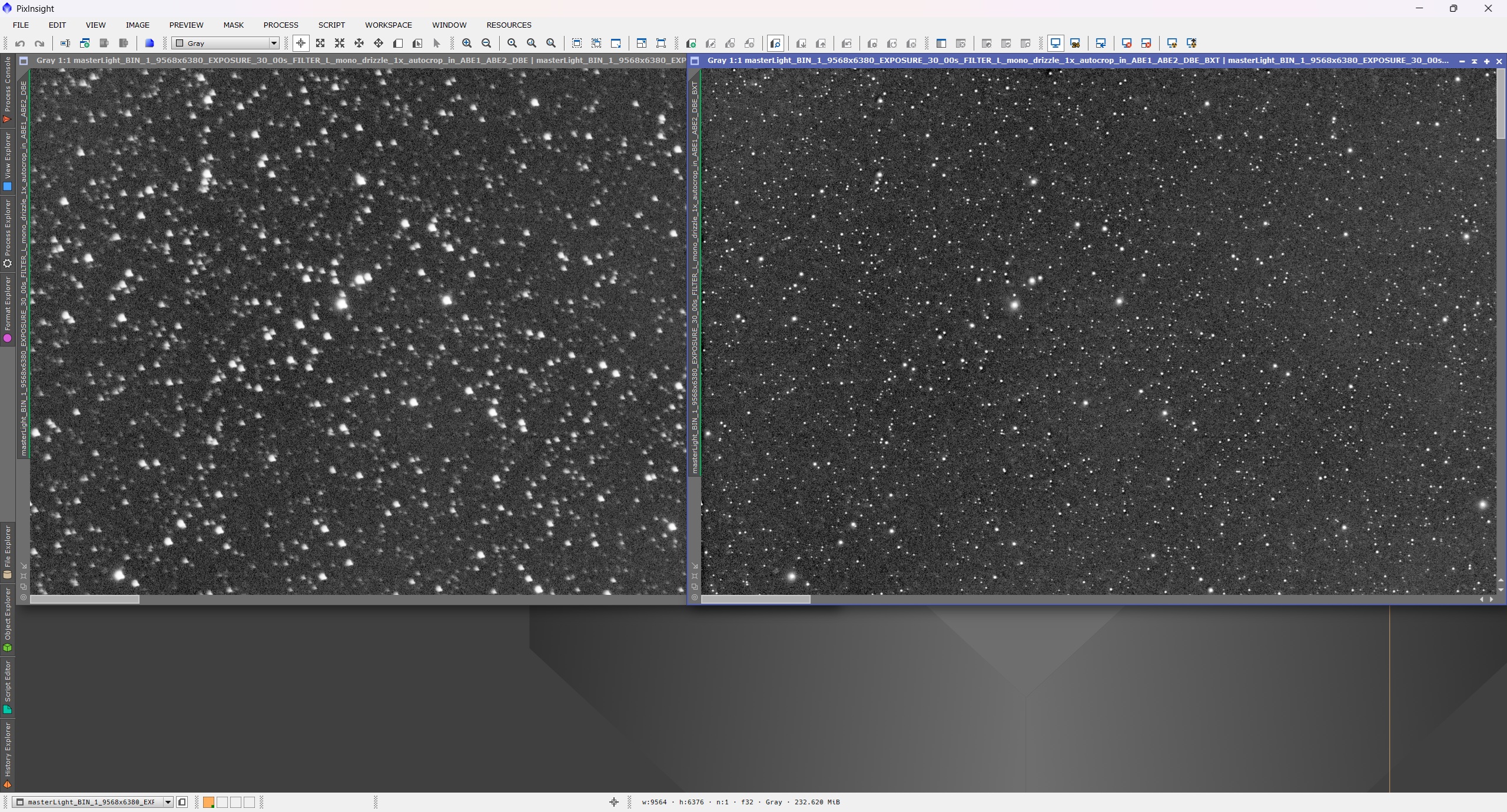Click the blue New Image icon
Viewport: 1507px width, 812px height.
[x=150, y=43]
